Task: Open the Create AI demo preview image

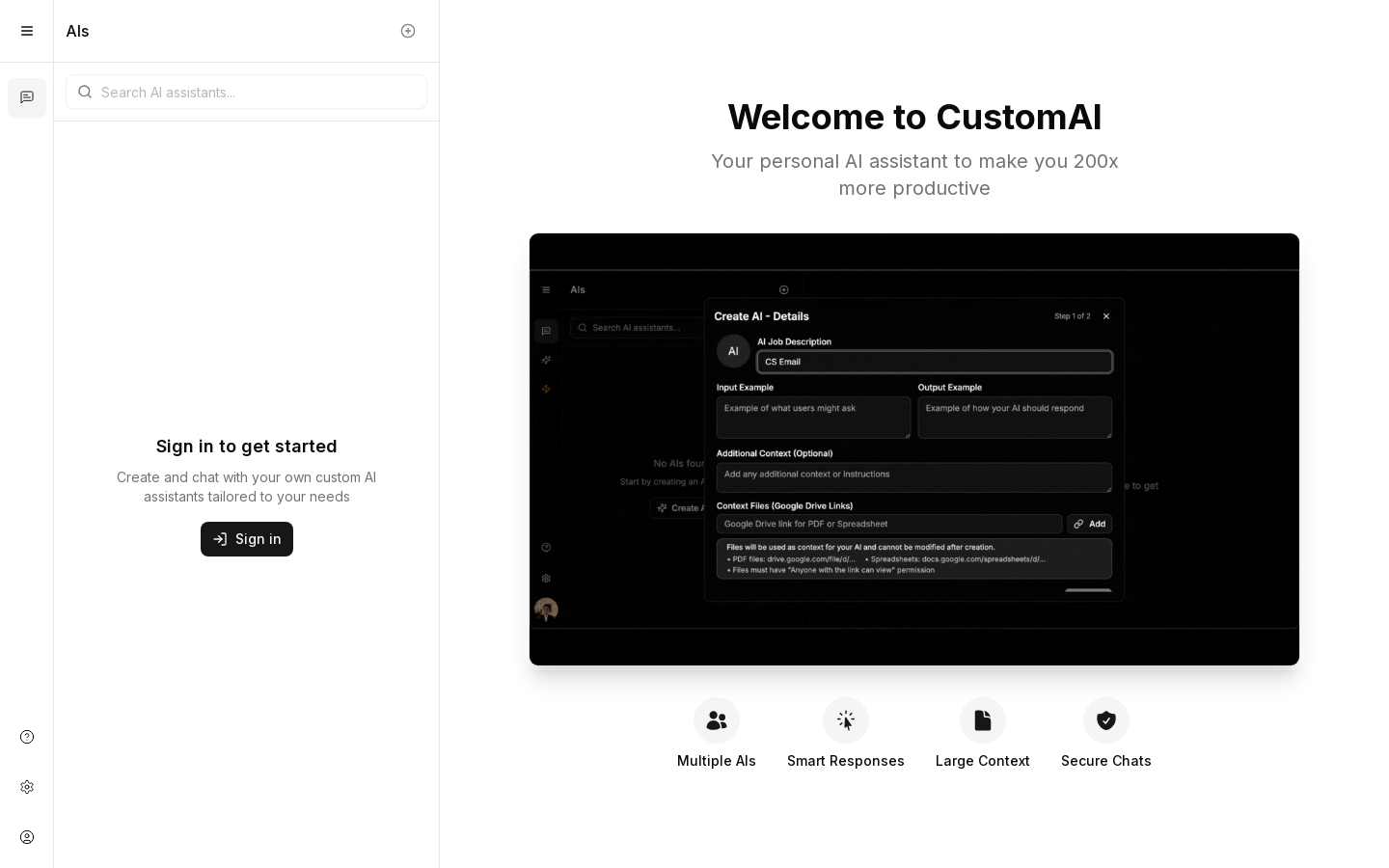Action: pyautogui.click(x=914, y=449)
